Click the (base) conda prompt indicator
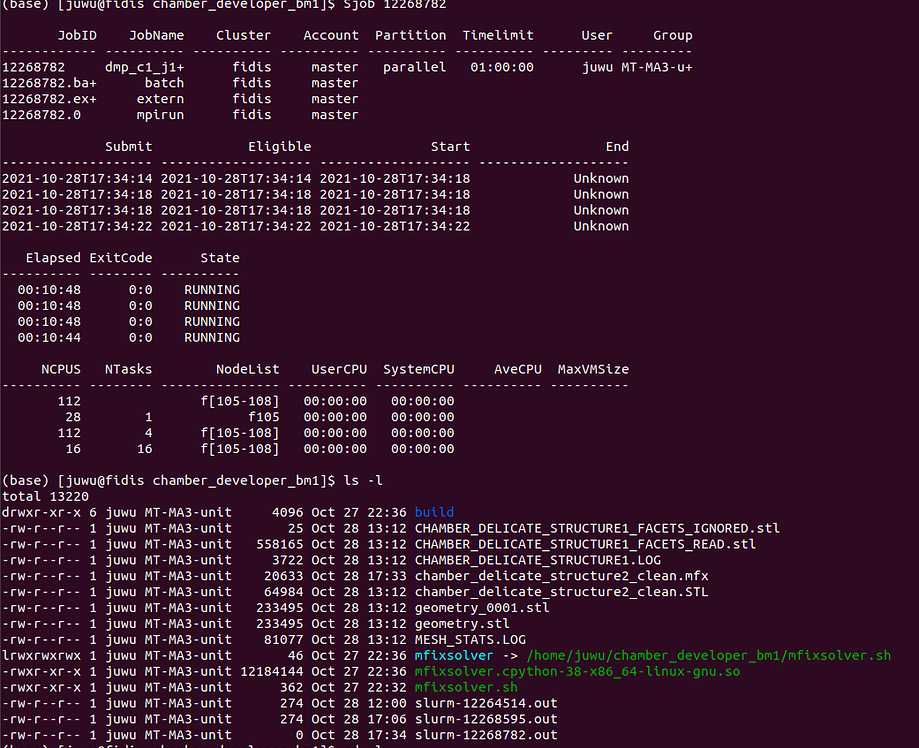Image resolution: width=919 pixels, height=748 pixels. [23, 479]
